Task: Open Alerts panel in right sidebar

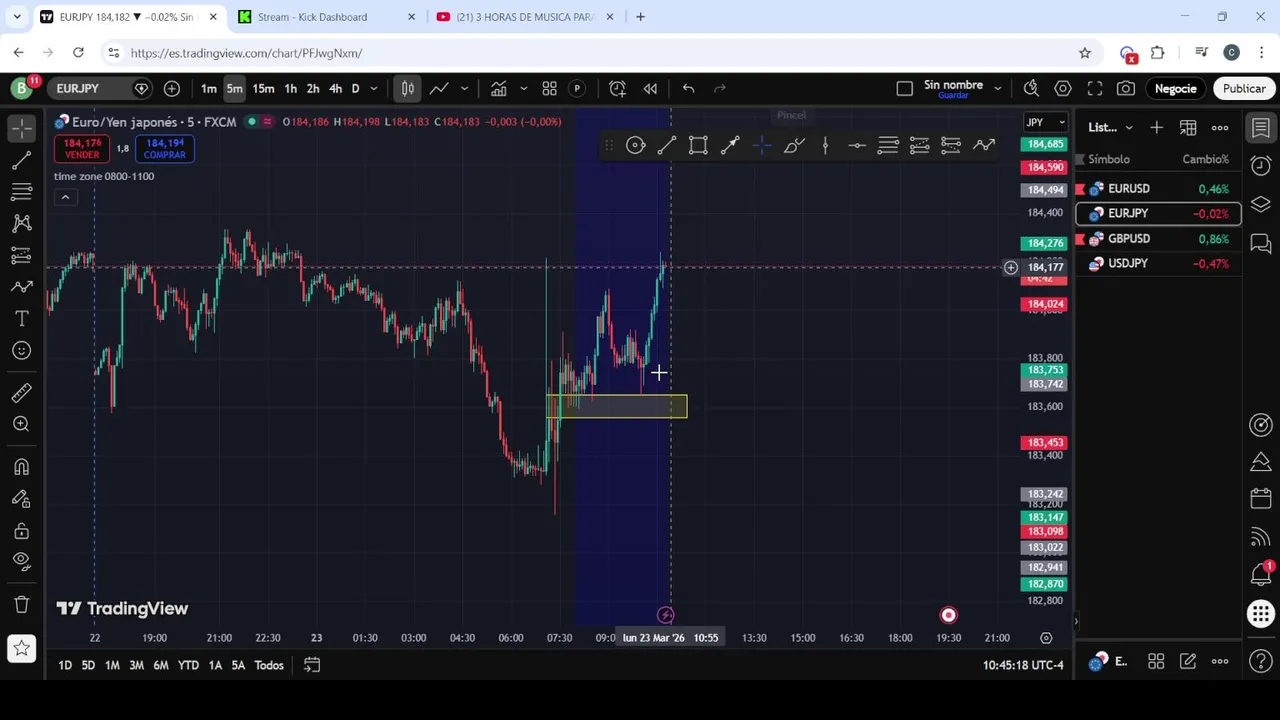Action: click(x=1261, y=166)
